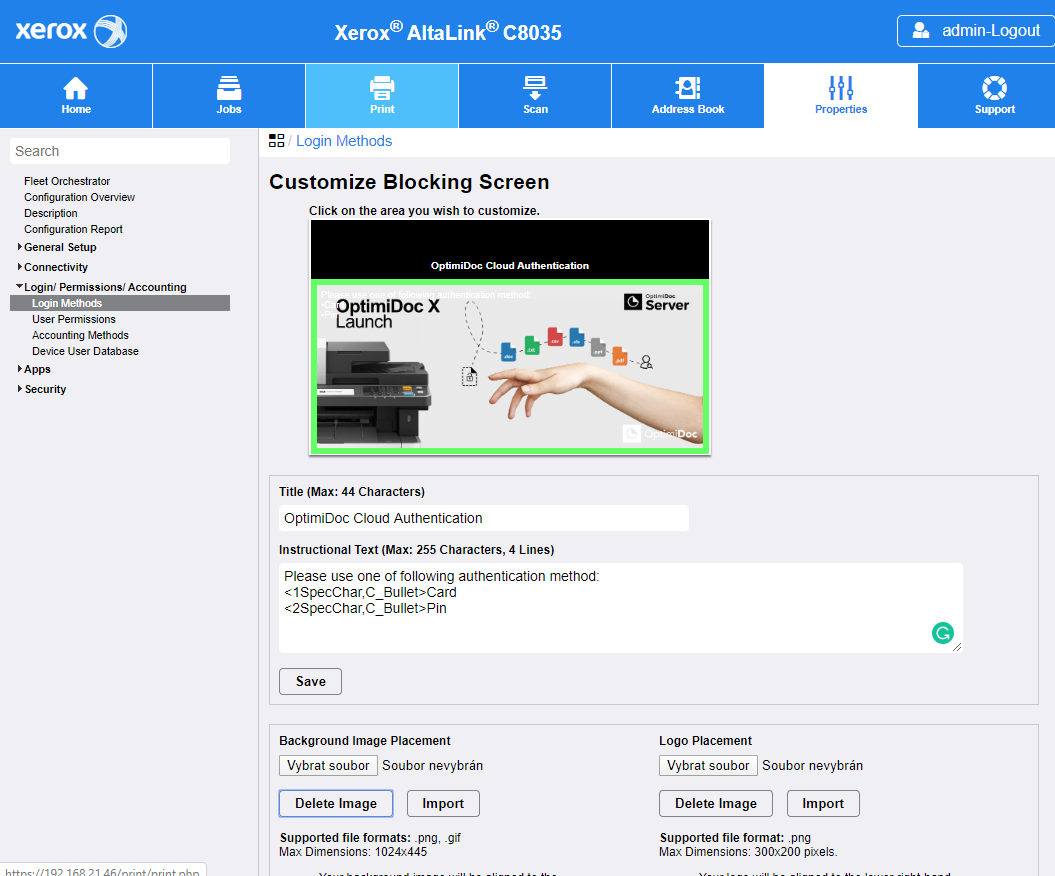Click the Connectivity label
1055x876 pixels.
pyautogui.click(x=56, y=267)
